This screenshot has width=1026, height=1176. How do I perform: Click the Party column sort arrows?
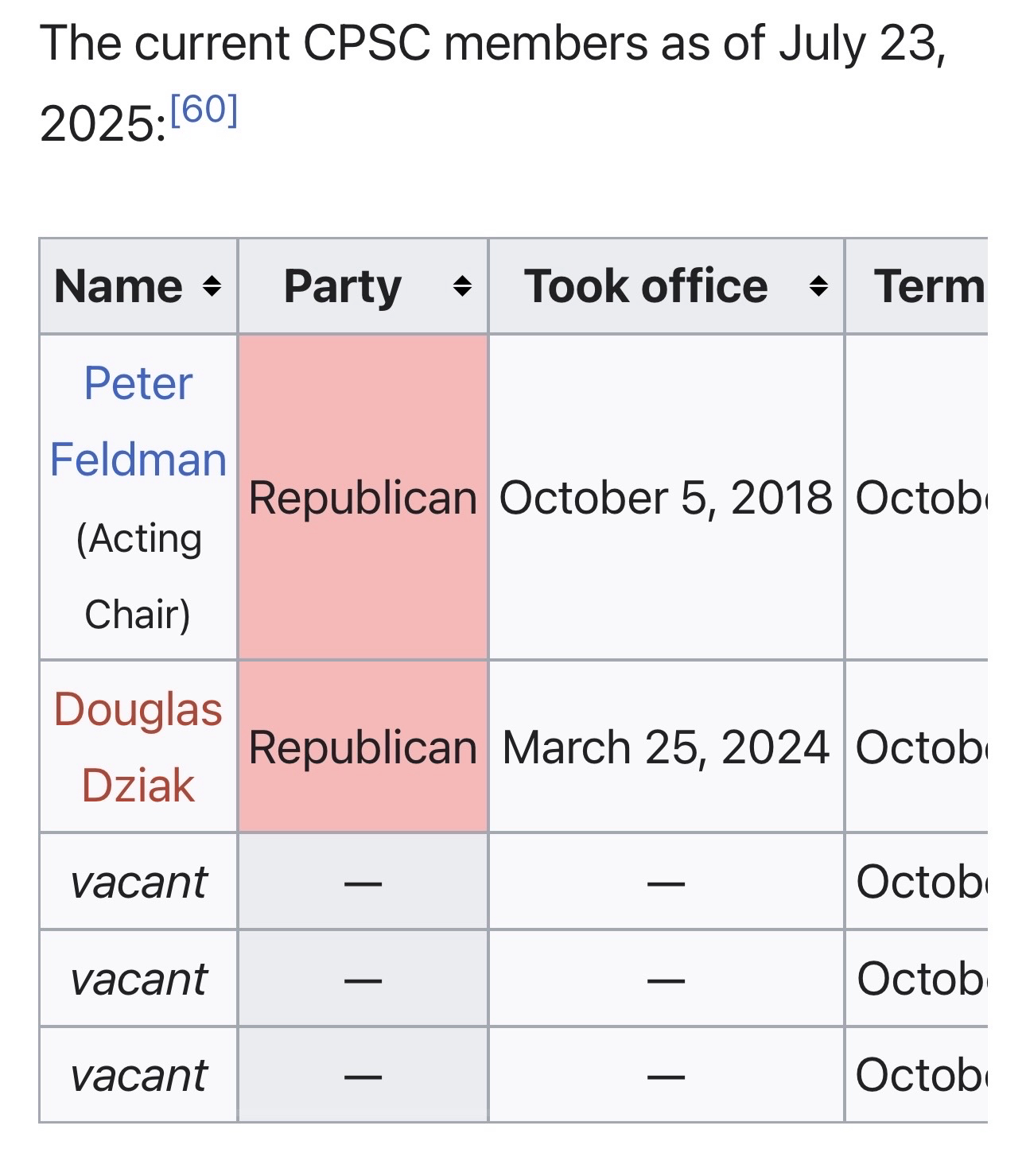click(462, 286)
